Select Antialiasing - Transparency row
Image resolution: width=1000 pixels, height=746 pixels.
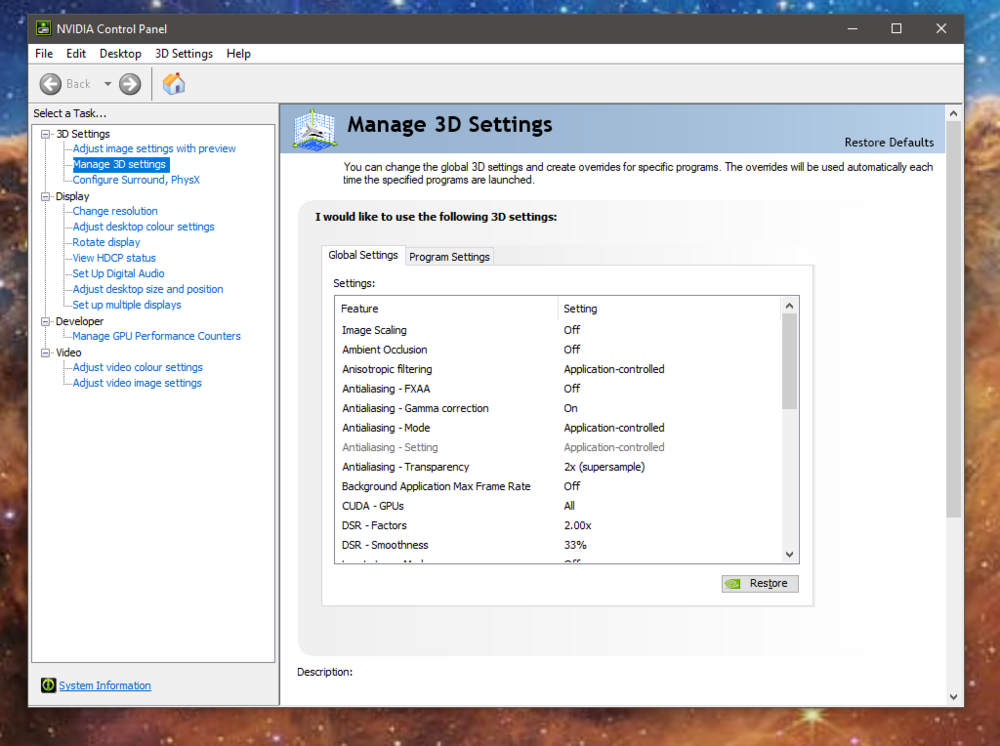pos(559,467)
